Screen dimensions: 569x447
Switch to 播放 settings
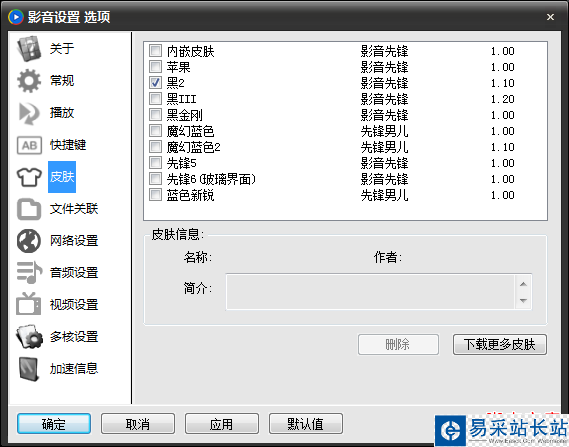(x=62, y=113)
